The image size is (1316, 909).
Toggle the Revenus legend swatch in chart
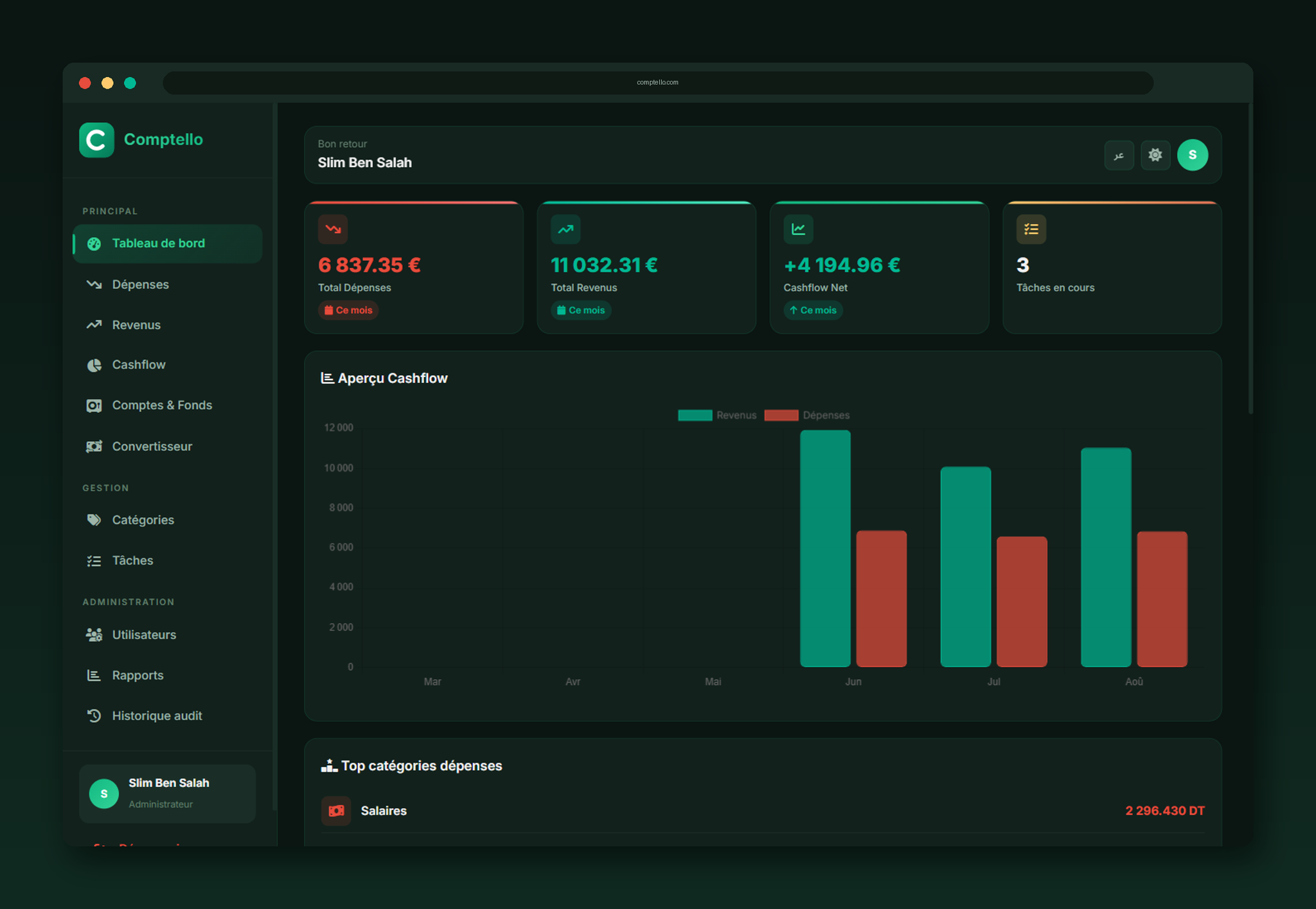click(x=695, y=415)
